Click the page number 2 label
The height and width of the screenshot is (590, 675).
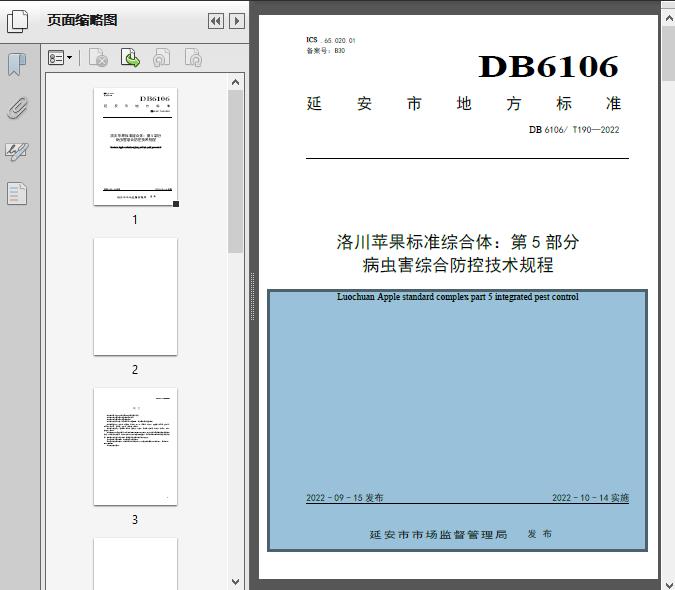click(x=135, y=369)
